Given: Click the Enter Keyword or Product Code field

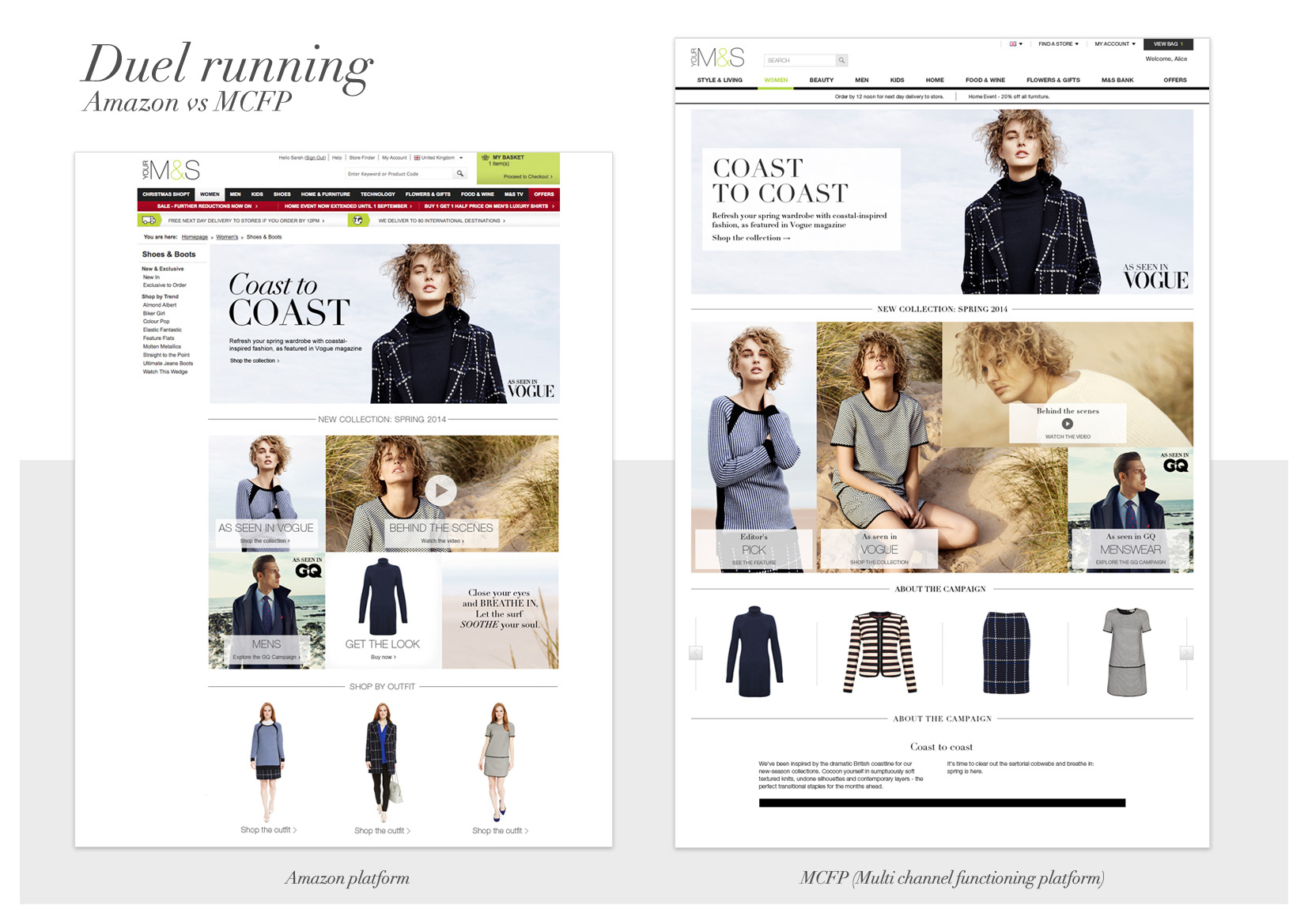Looking at the screenshot, I should tap(400, 174).
